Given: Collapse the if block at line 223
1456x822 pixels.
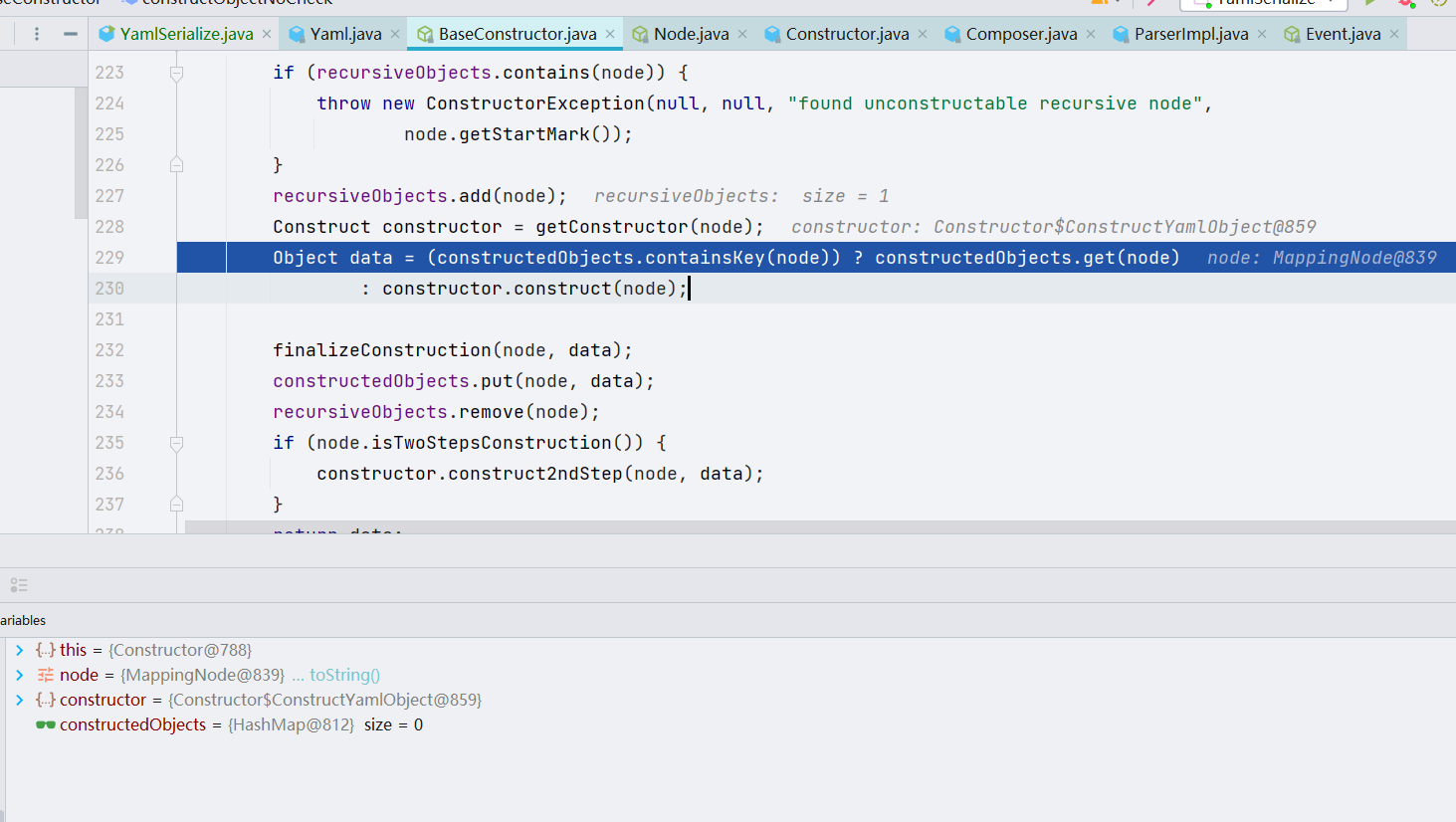Looking at the screenshot, I should [176, 73].
